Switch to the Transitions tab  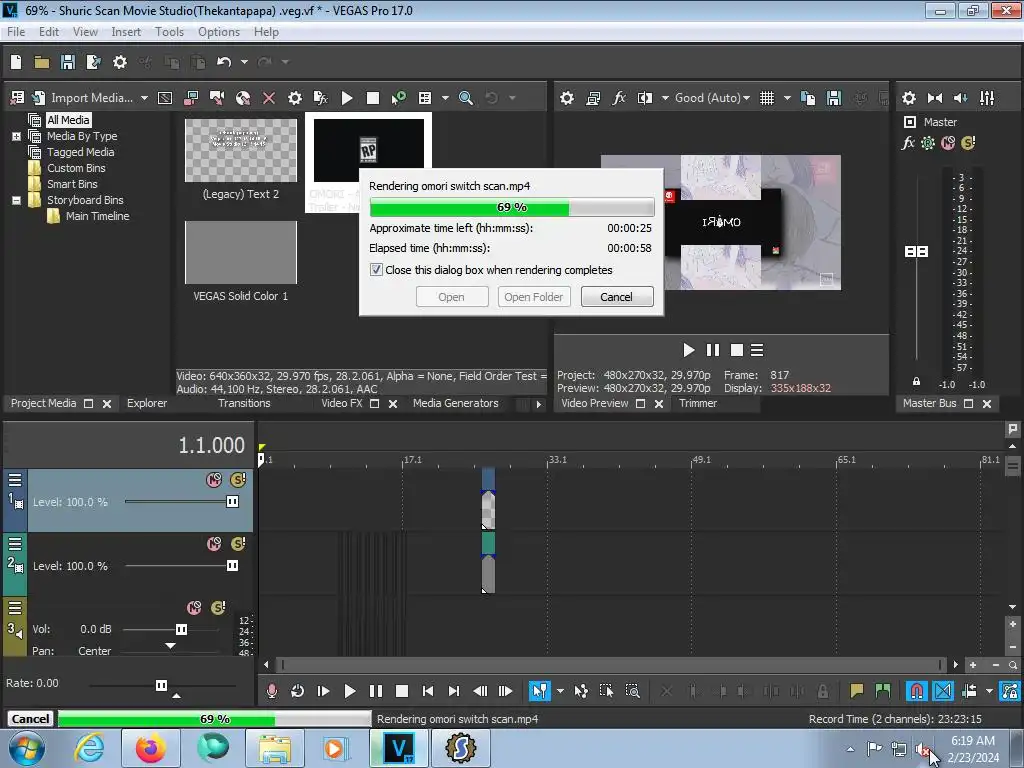pos(244,404)
